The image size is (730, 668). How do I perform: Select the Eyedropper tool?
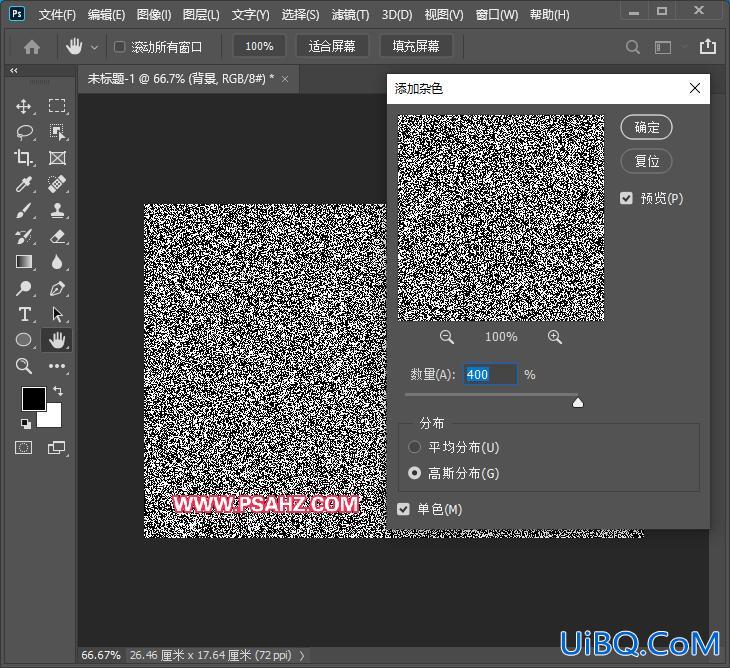point(23,184)
